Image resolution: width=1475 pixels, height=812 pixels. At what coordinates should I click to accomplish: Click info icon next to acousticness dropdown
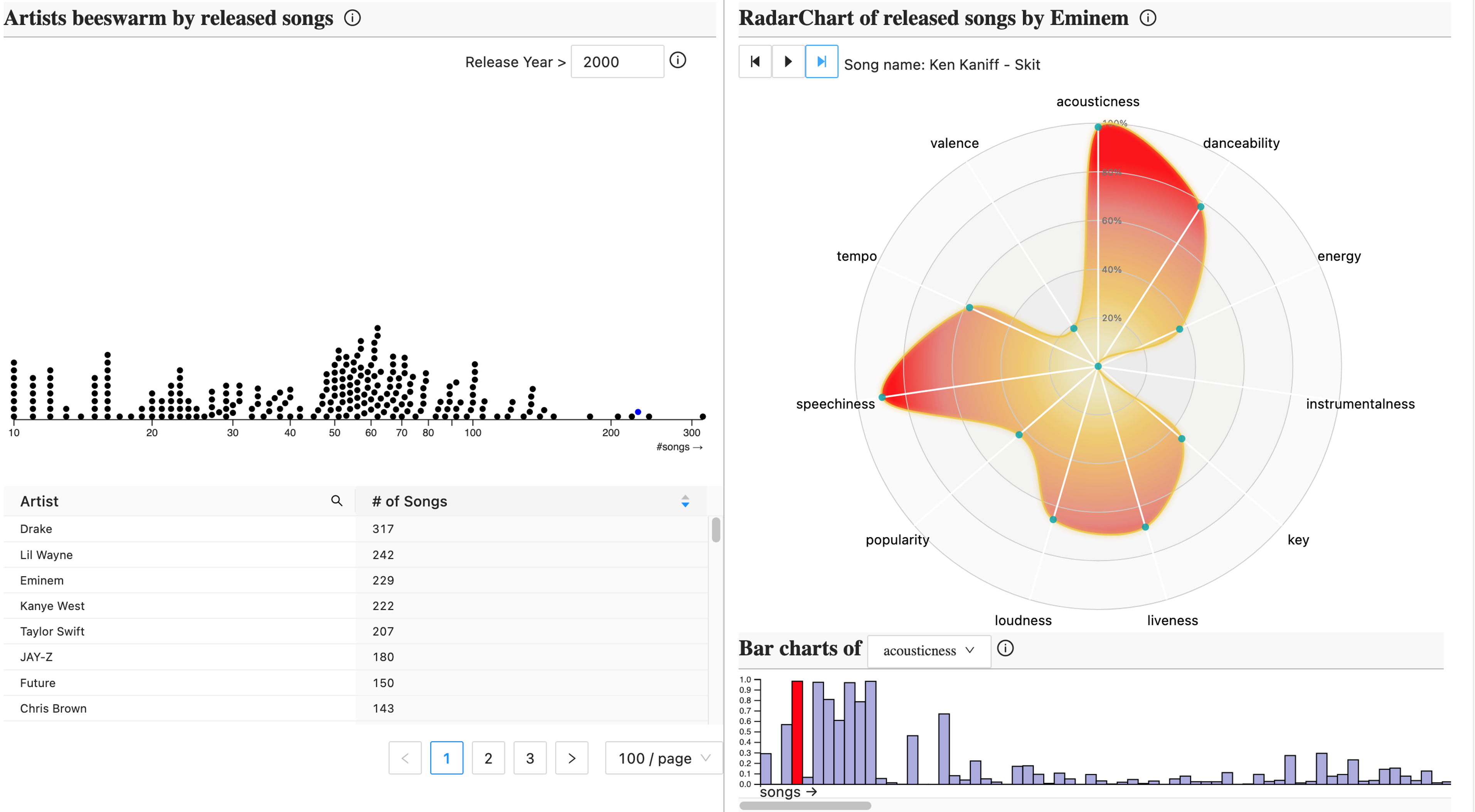point(1005,648)
